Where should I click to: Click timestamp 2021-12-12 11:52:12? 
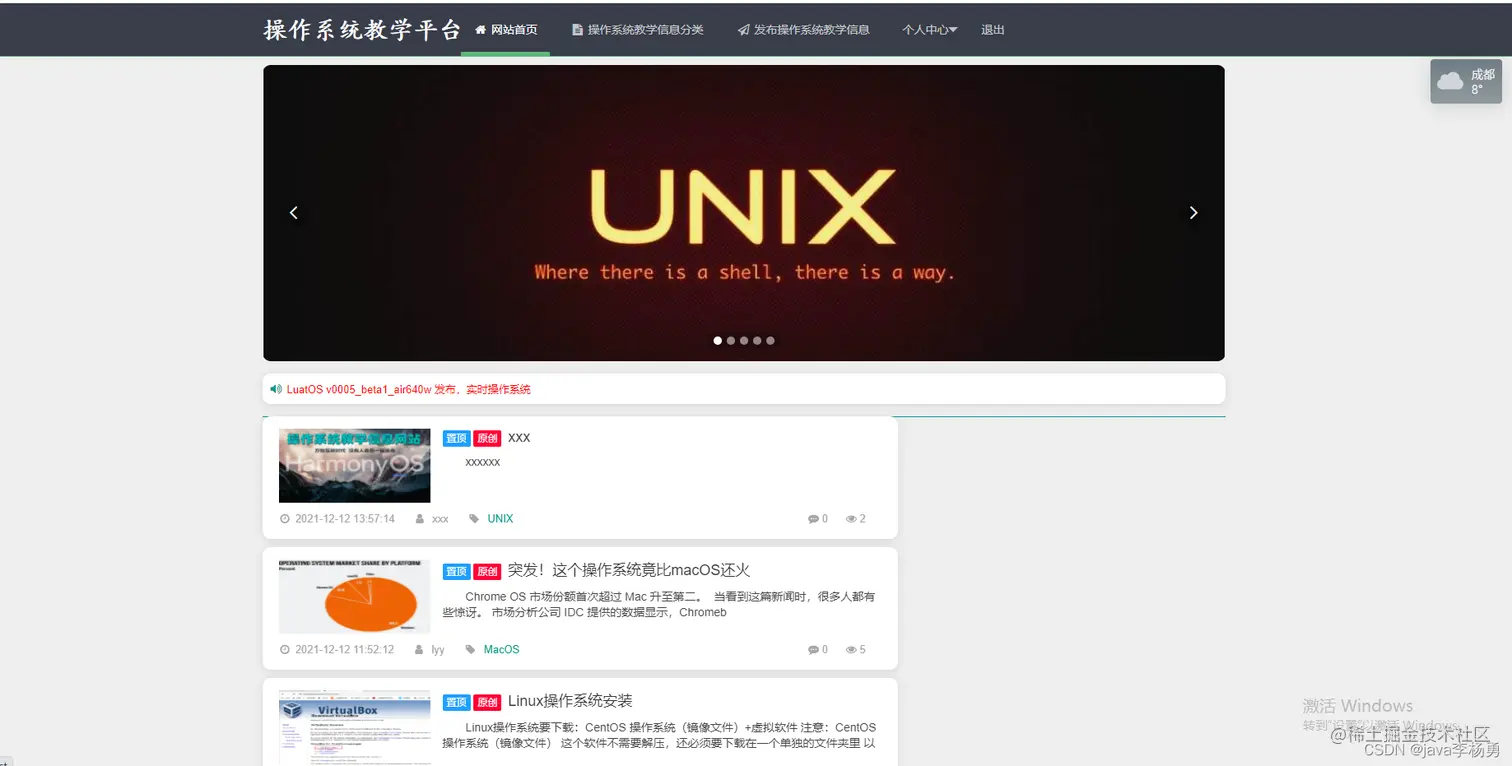pyautogui.click(x=345, y=650)
